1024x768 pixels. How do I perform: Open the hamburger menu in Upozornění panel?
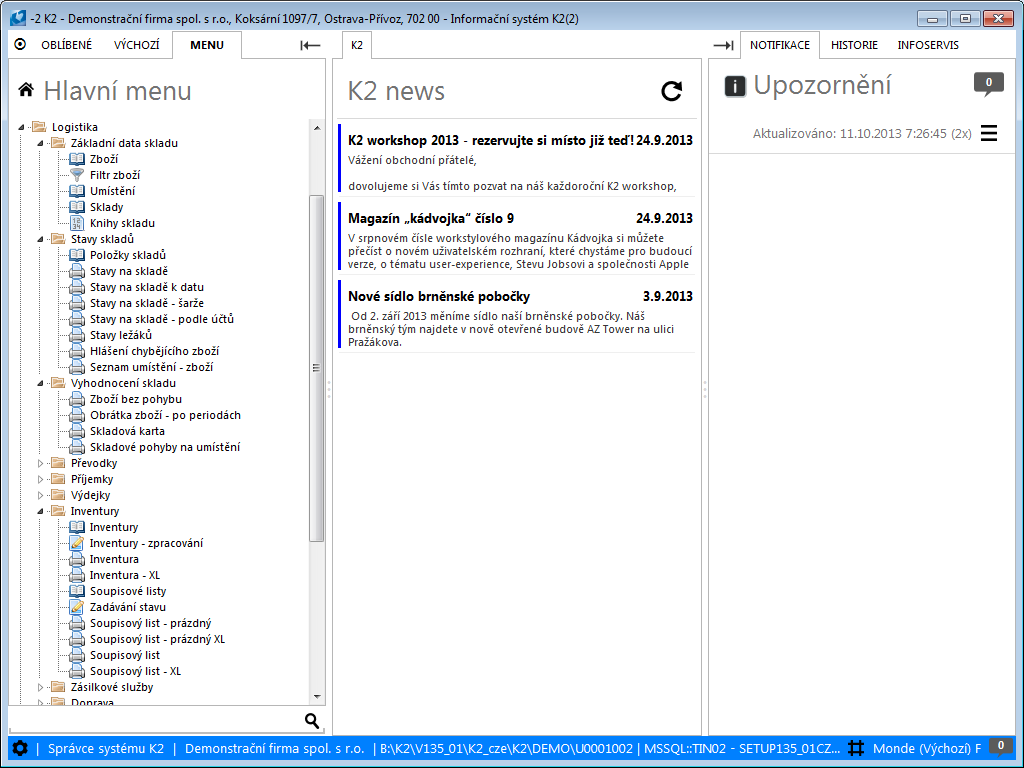989,133
